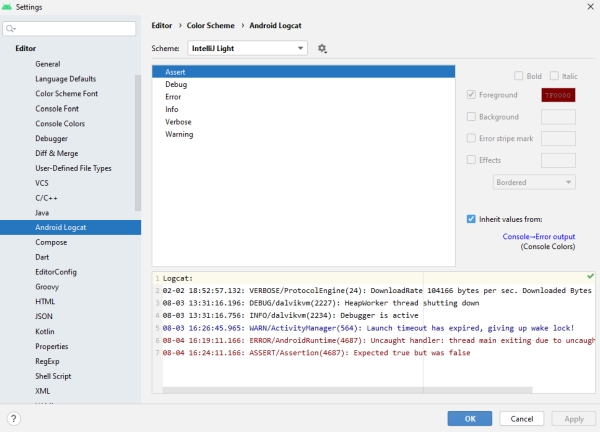The width and height of the screenshot is (600, 432).
Task: Select Android Logcat in the sidebar
Action: (x=70, y=227)
